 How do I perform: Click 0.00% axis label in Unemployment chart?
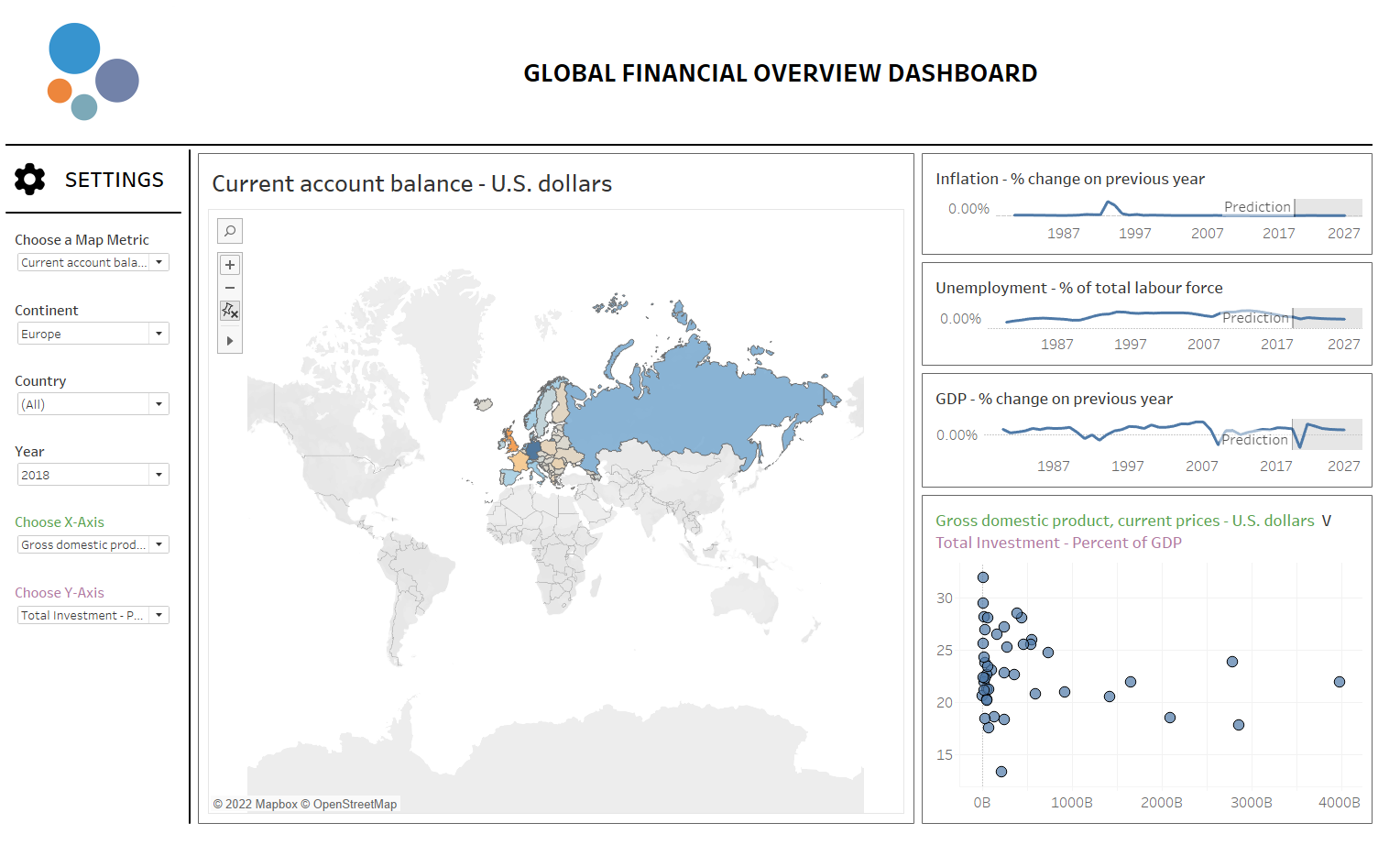[x=960, y=319]
